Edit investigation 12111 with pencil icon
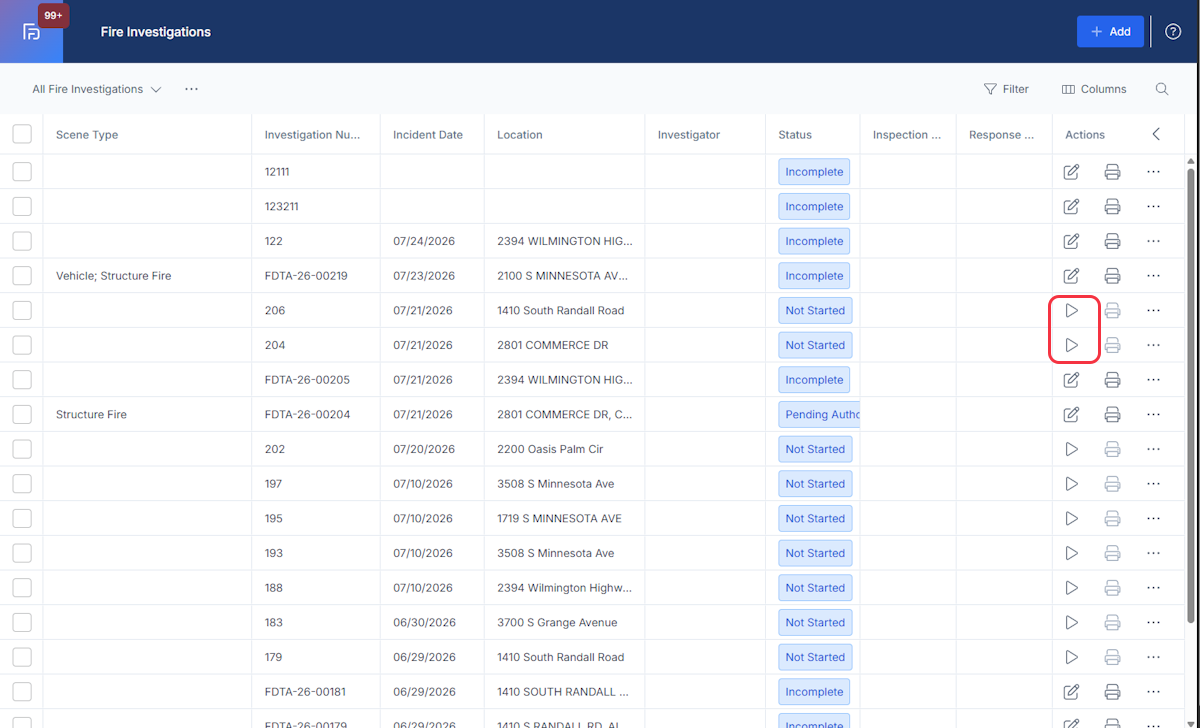 click(1071, 172)
